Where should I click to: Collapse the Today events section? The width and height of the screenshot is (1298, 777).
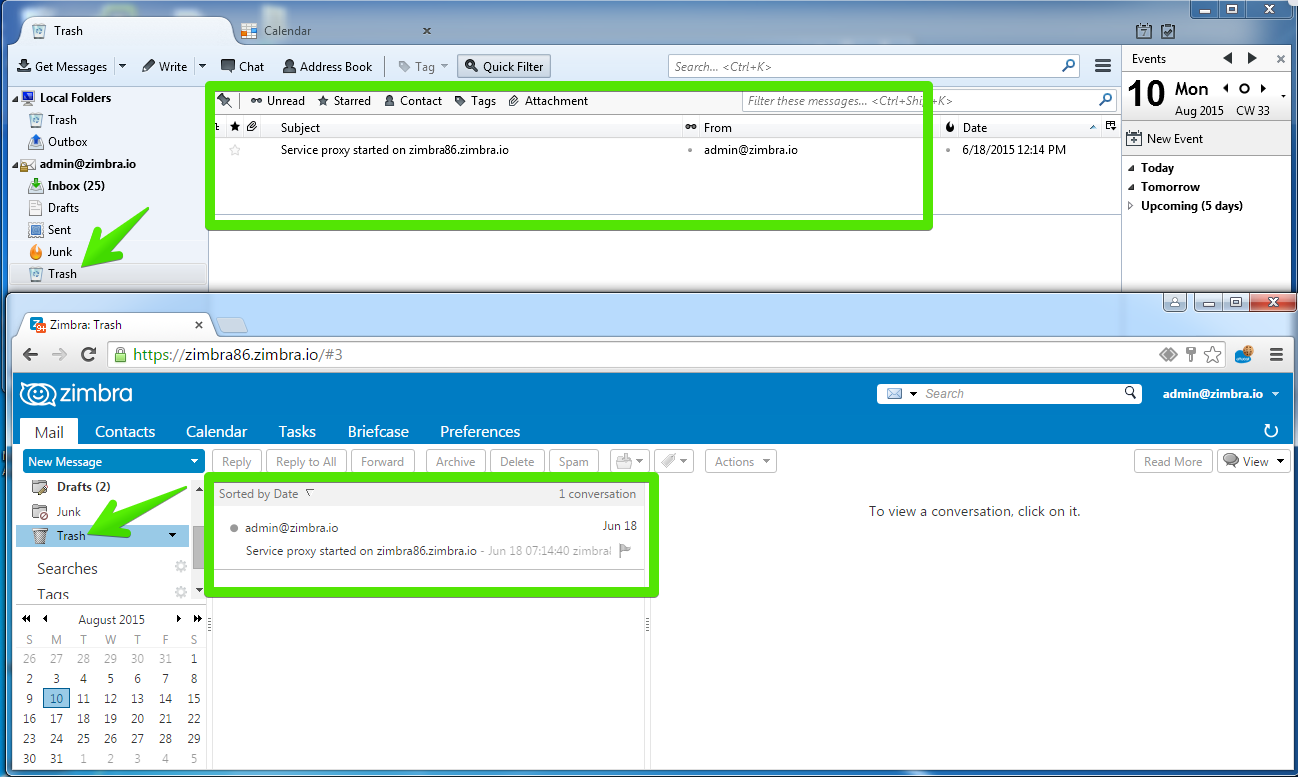(1131, 168)
